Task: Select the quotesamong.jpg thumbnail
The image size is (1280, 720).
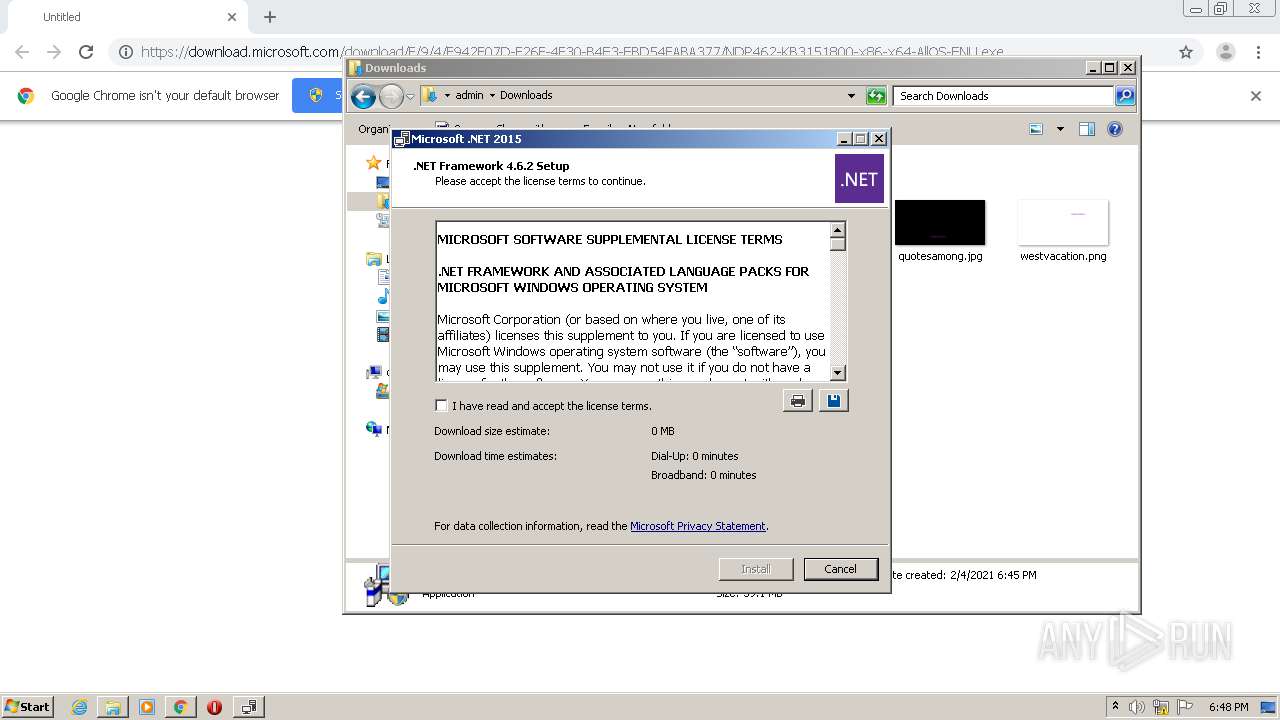Action: (940, 222)
